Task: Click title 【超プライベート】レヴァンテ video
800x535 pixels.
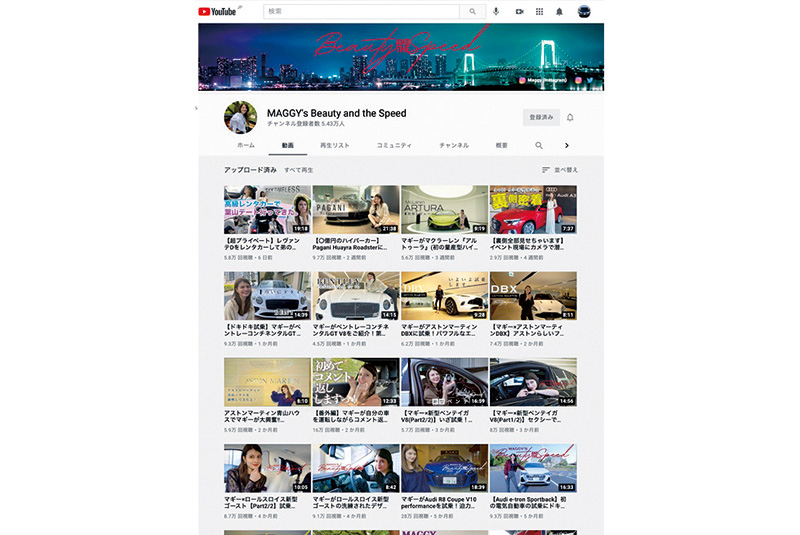Action: (x=262, y=244)
